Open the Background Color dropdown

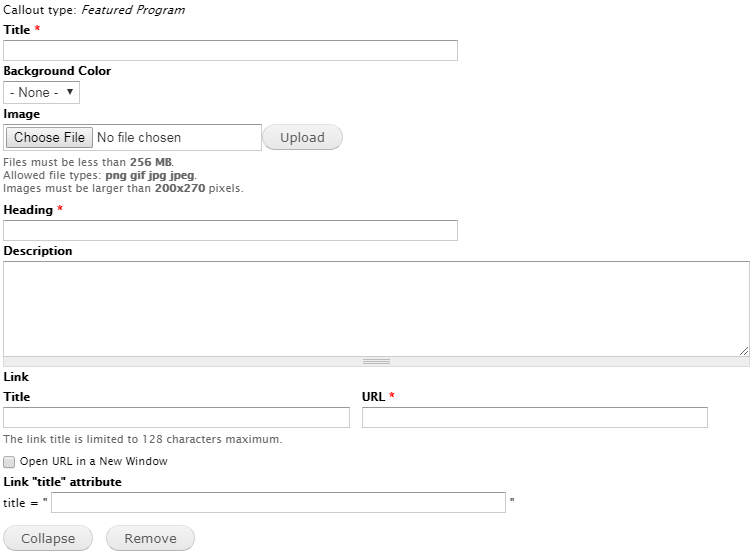[x=41, y=93]
